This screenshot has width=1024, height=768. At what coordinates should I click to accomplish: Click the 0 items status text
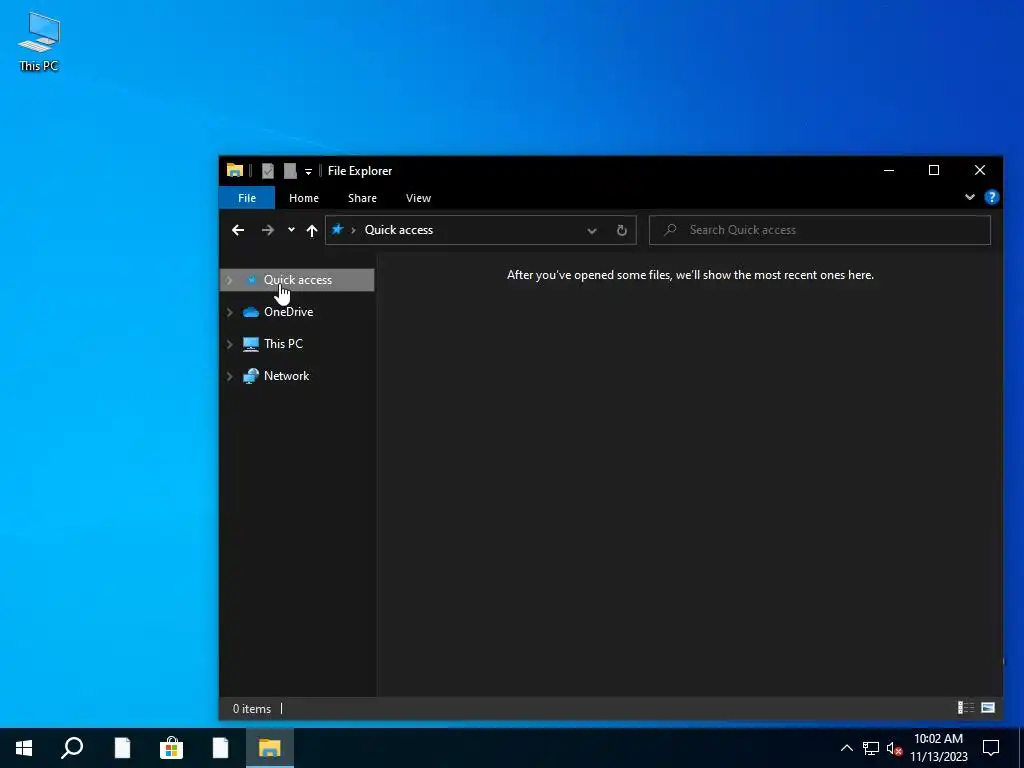coord(251,709)
